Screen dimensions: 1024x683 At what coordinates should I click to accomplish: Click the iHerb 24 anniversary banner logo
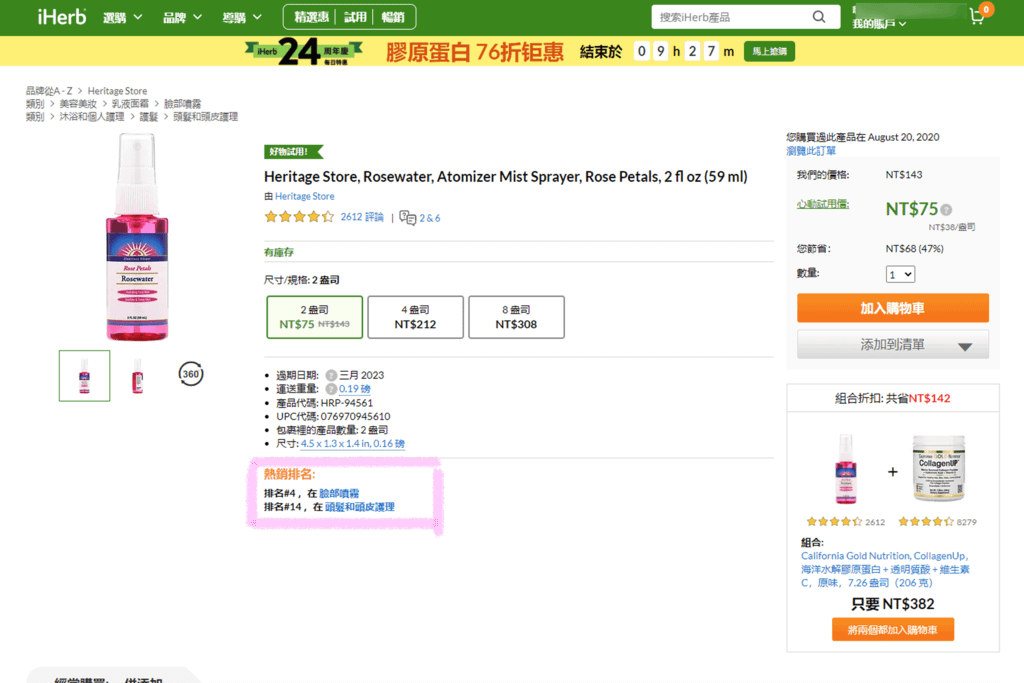point(304,51)
